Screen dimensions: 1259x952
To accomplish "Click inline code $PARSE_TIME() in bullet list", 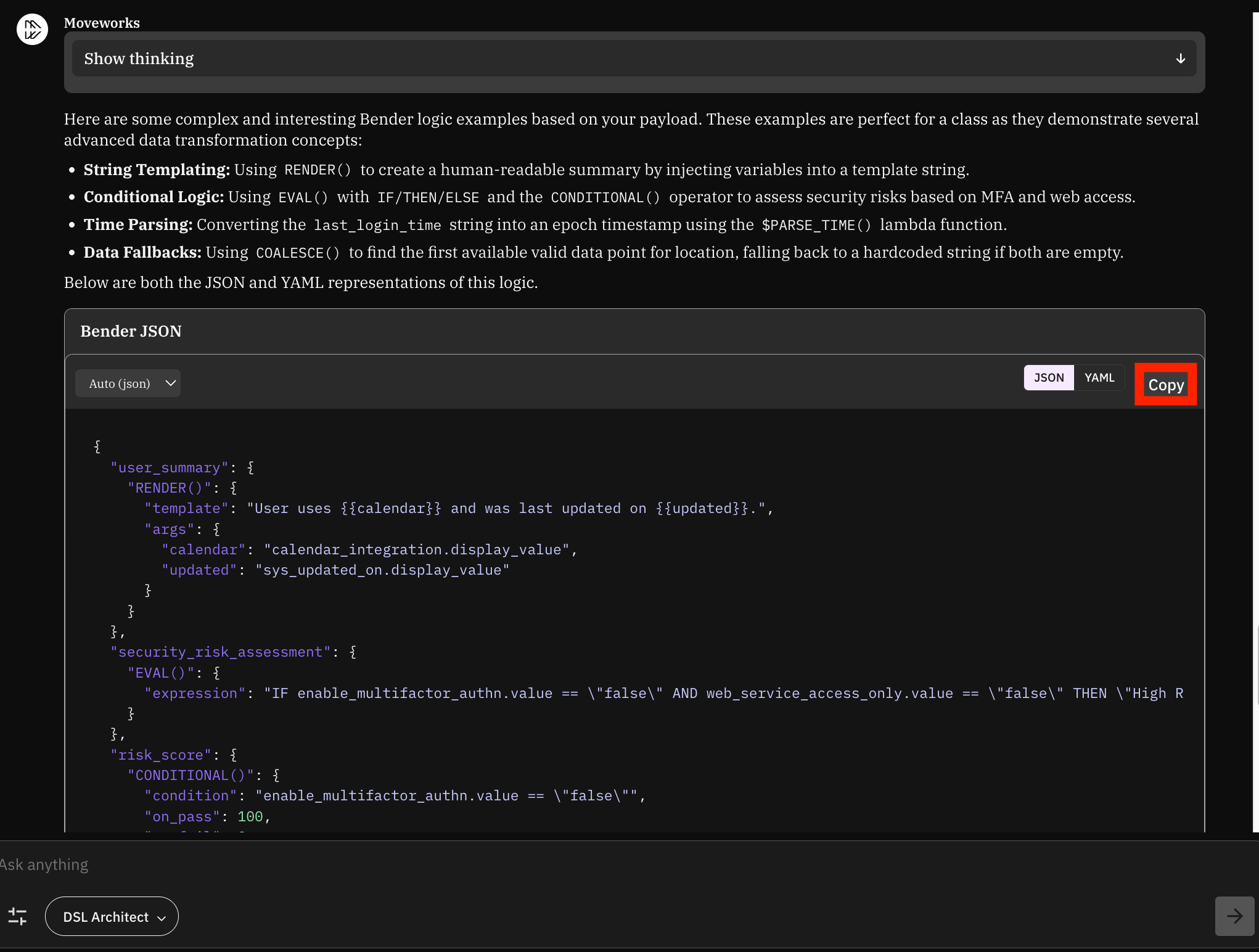I will tap(816, 226).
